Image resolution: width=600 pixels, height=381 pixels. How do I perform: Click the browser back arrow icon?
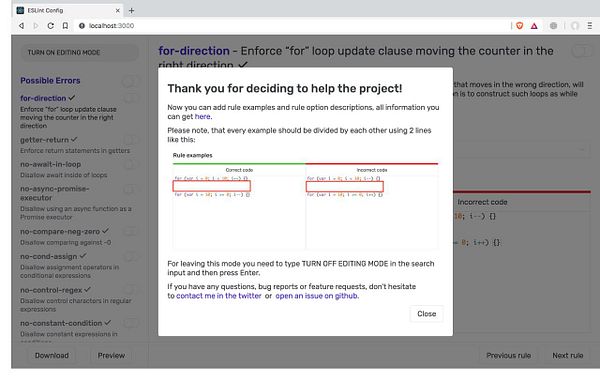[21, 26]
